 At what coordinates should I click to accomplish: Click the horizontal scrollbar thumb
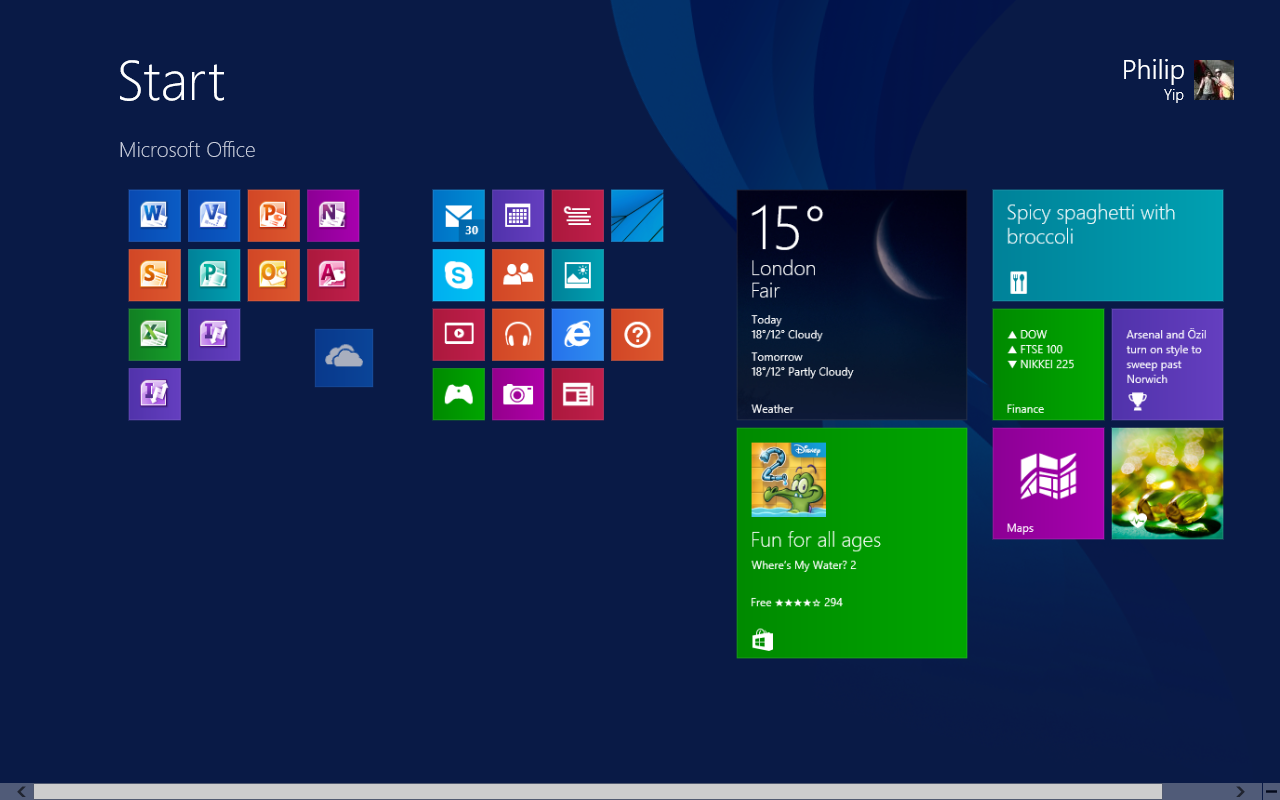coord(598,792)
